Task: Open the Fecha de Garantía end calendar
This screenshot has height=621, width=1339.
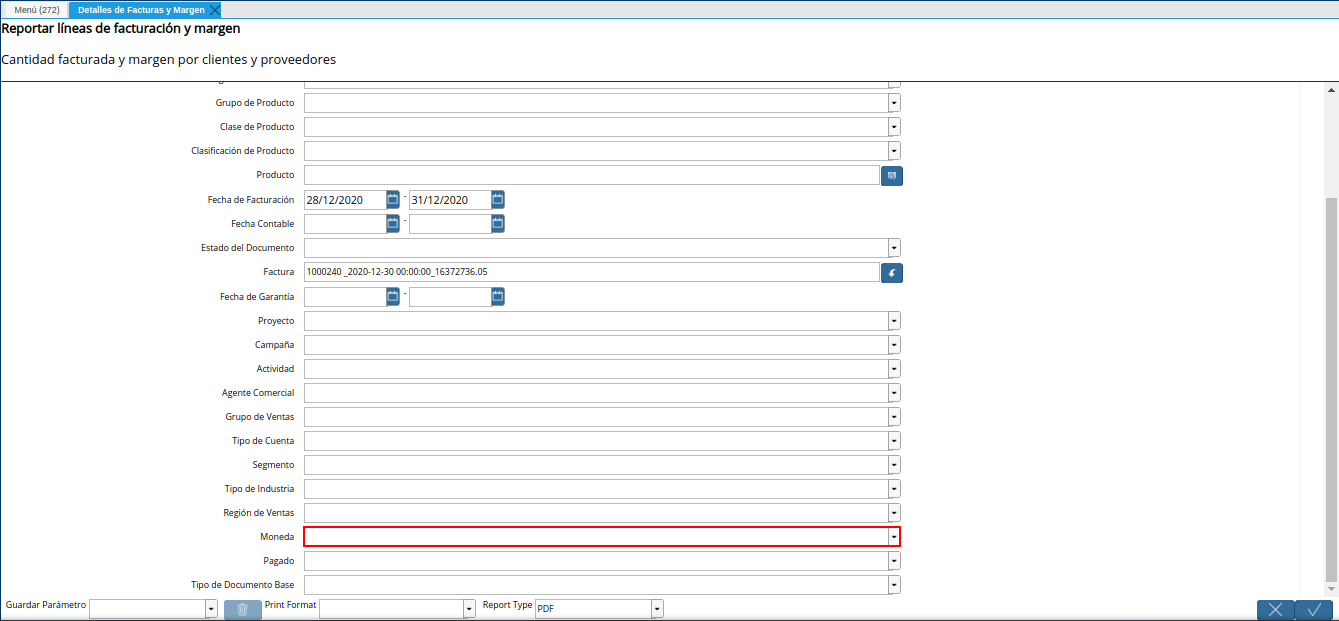Action: pos(498,297)
